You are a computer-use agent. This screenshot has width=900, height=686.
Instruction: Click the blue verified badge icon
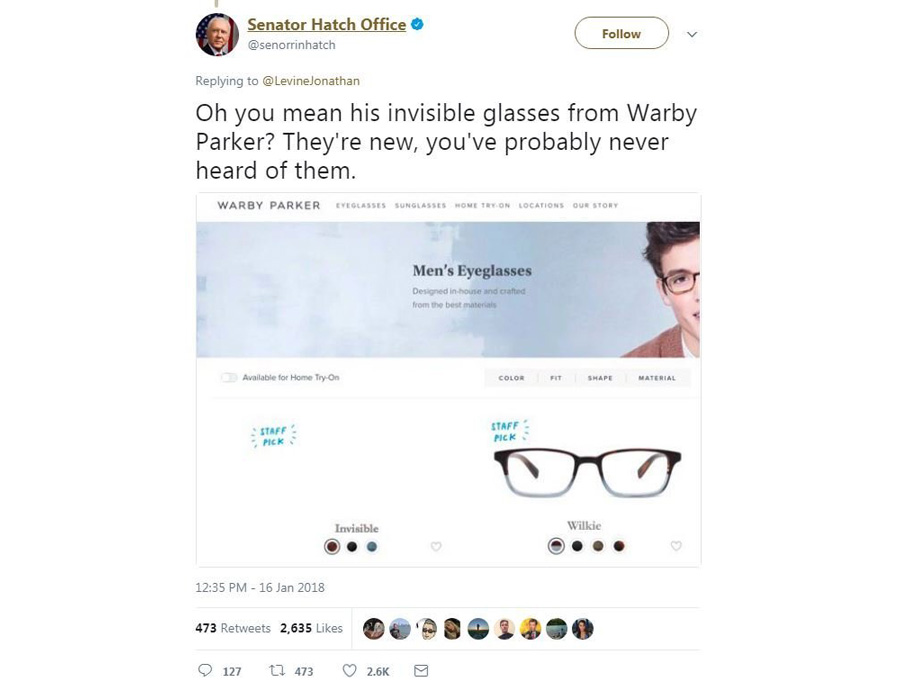417,24
